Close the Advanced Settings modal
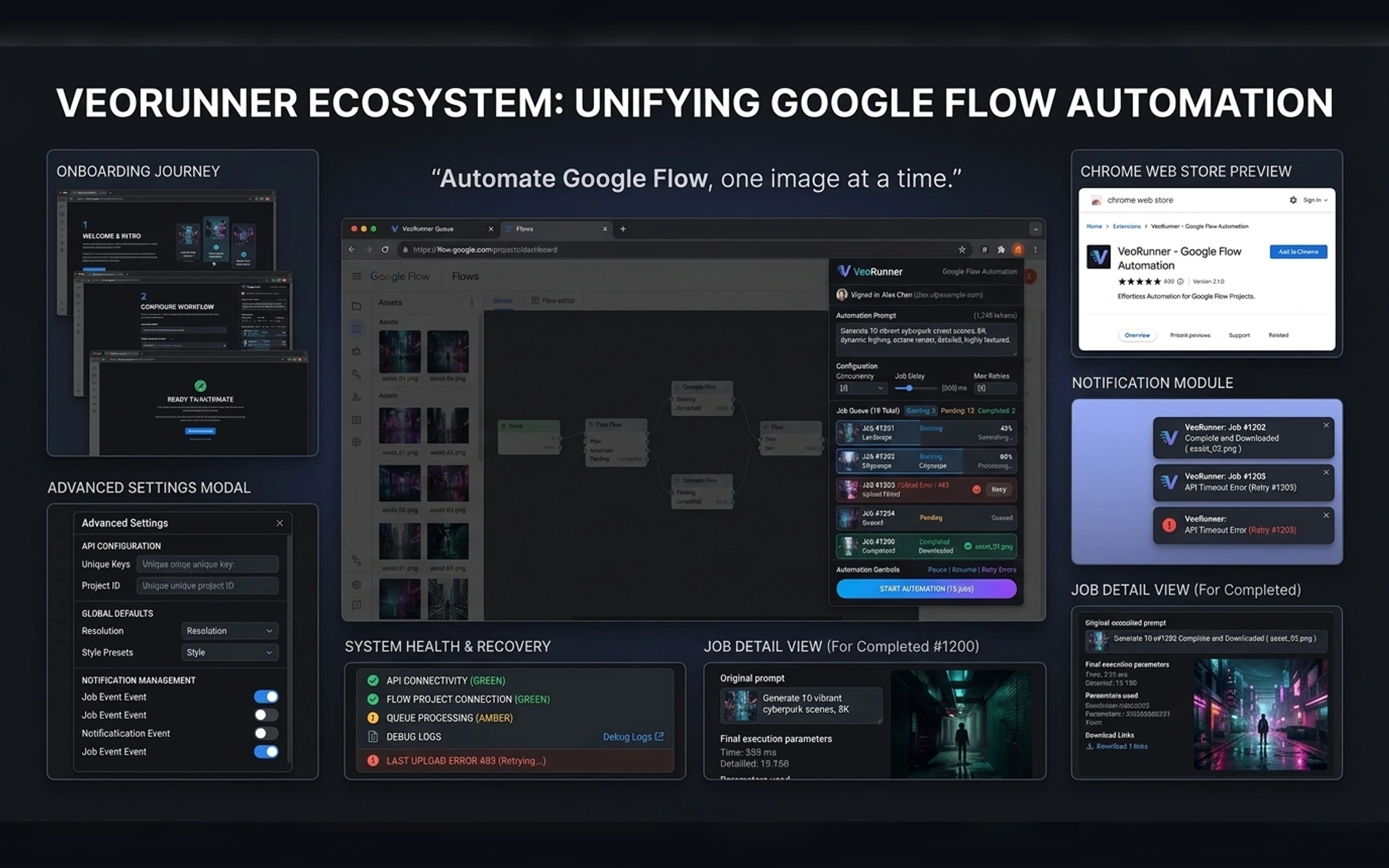 tap(280, 523)
